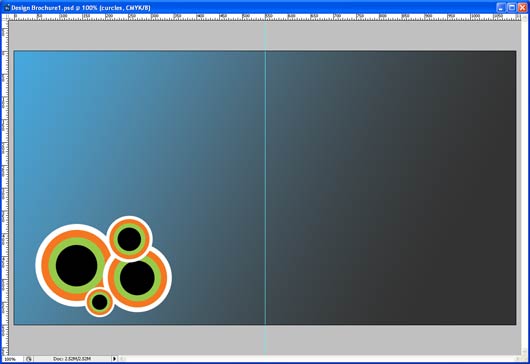Click the vertical scrollbar at right edge
The image size is (530, 364).
(524, 185)
